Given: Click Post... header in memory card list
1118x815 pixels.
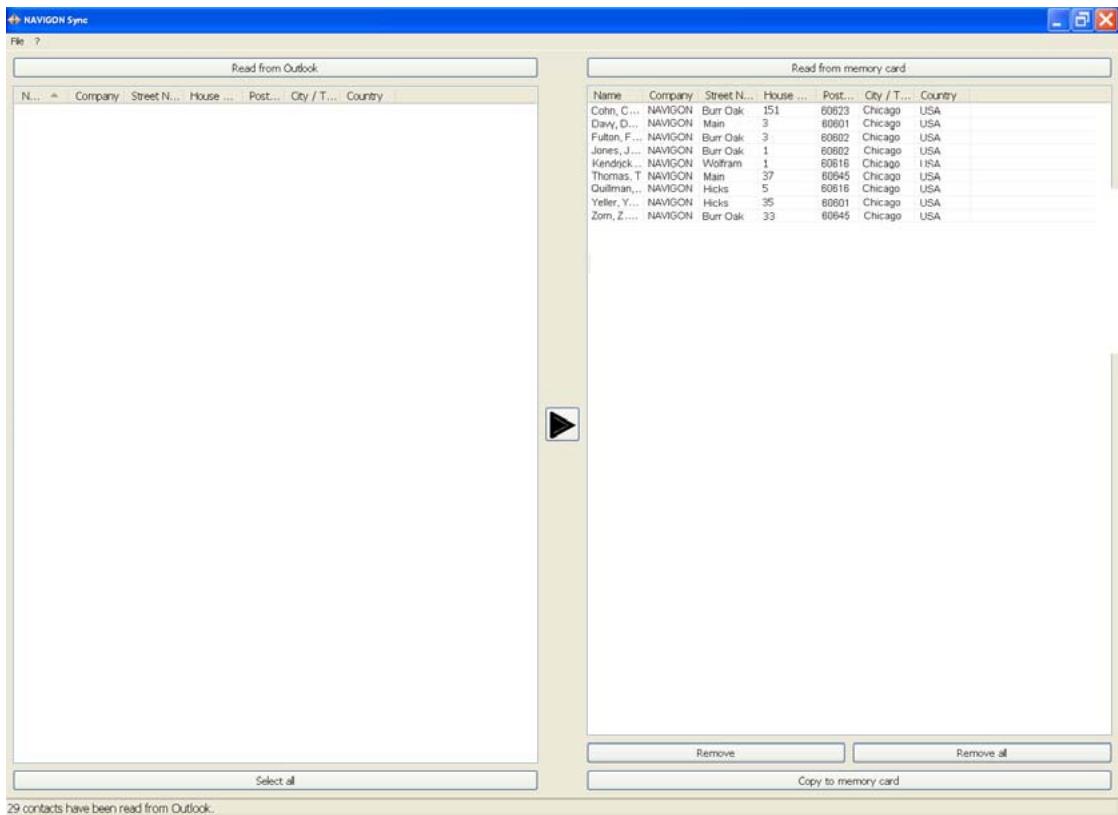Looking at the screenshot, I should (x=838, y=95).
